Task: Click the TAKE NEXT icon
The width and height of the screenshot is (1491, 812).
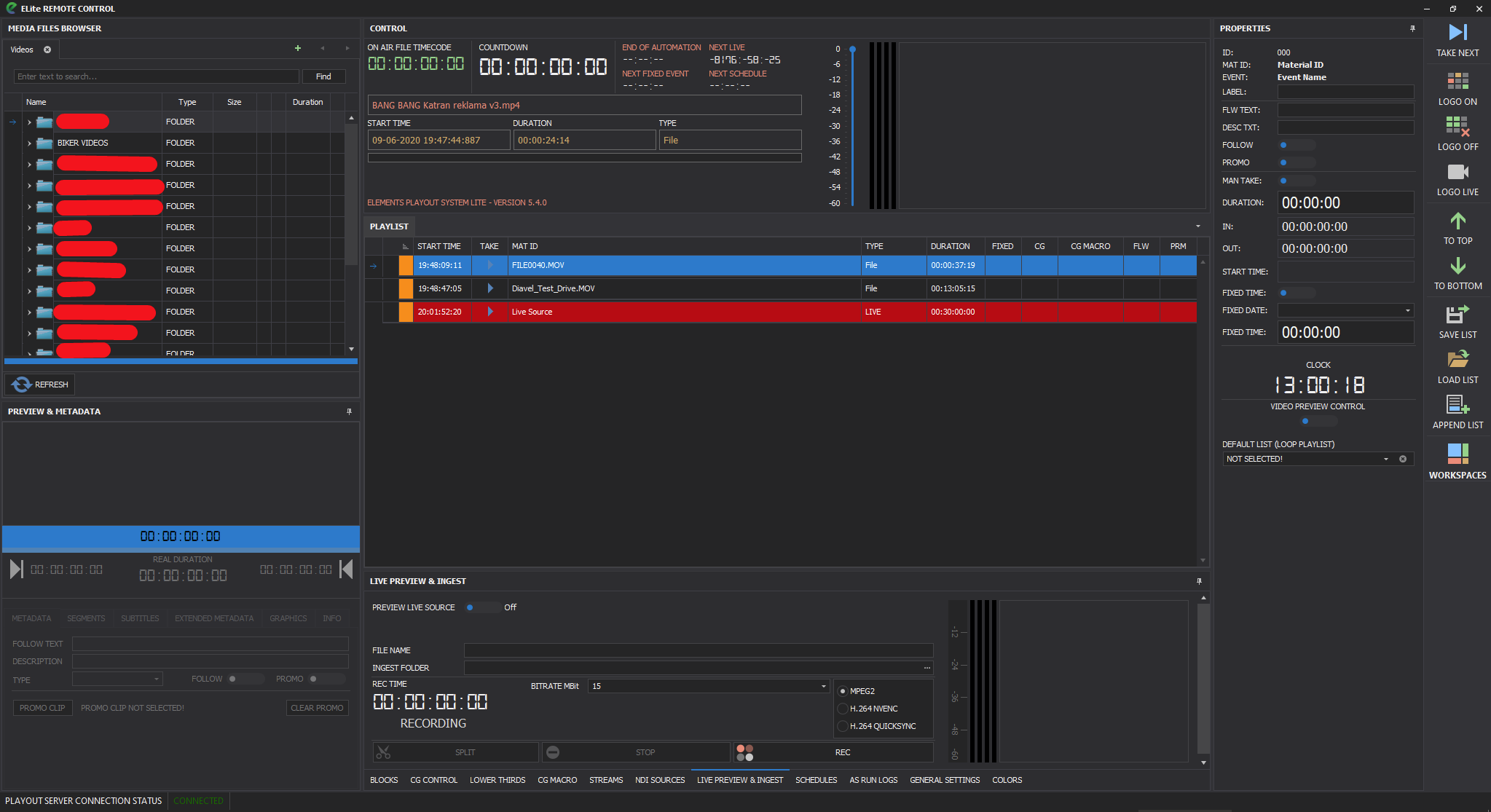Action: [1457, 32]
